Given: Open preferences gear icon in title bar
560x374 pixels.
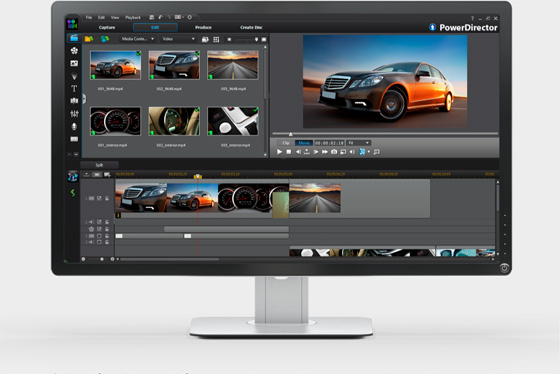Looking at the screenshot, I should coord(190,17).
